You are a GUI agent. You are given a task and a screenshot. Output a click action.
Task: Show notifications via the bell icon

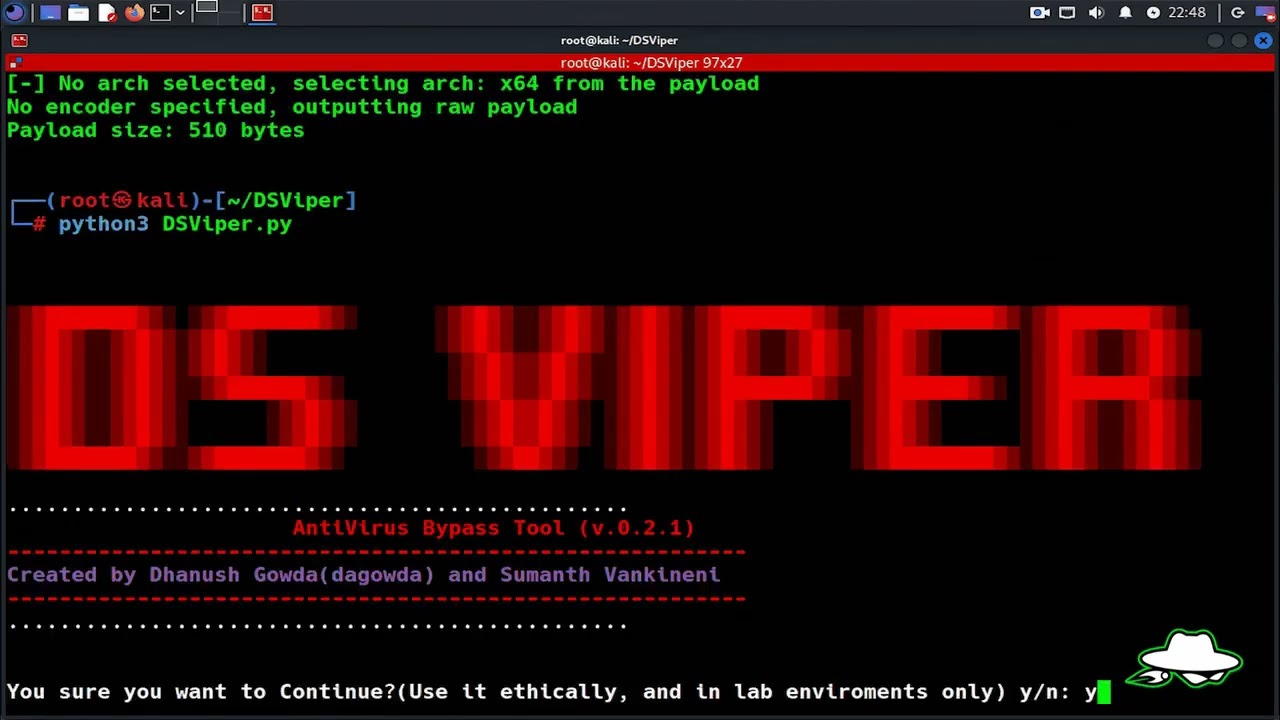[x=1125, y=13]
